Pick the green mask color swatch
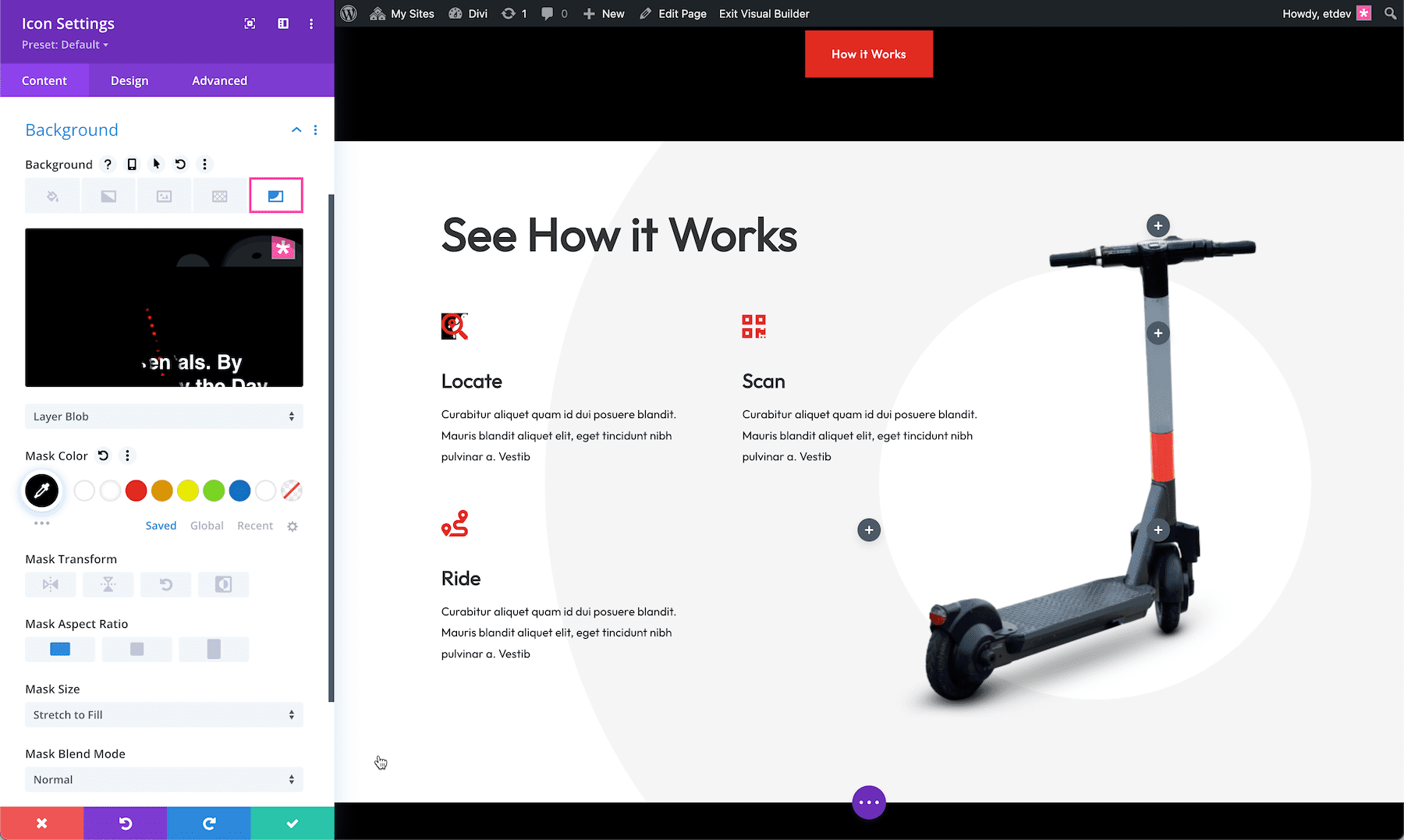The height and width of the screenshot is (840, 1404). click(x=214, y=491)
